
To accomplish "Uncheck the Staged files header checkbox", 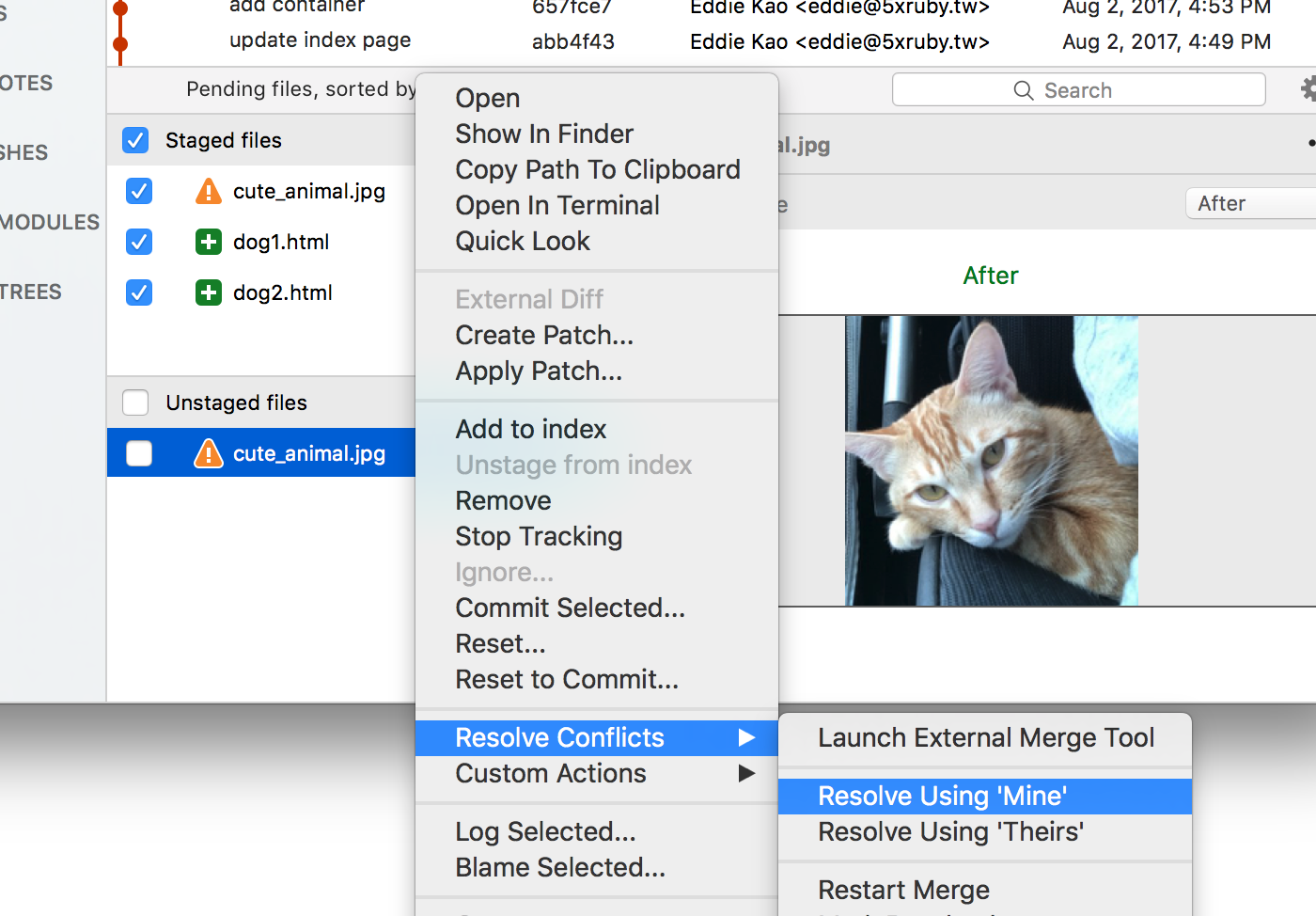I will tap(135, 140).
